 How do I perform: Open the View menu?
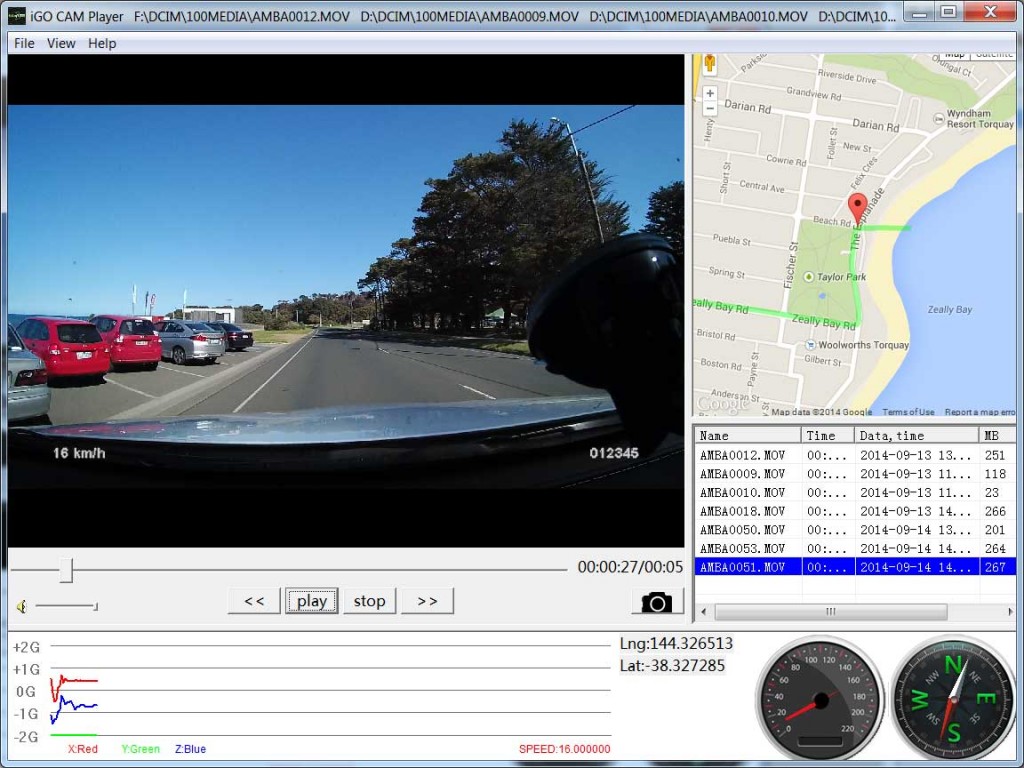click(61, 43)
